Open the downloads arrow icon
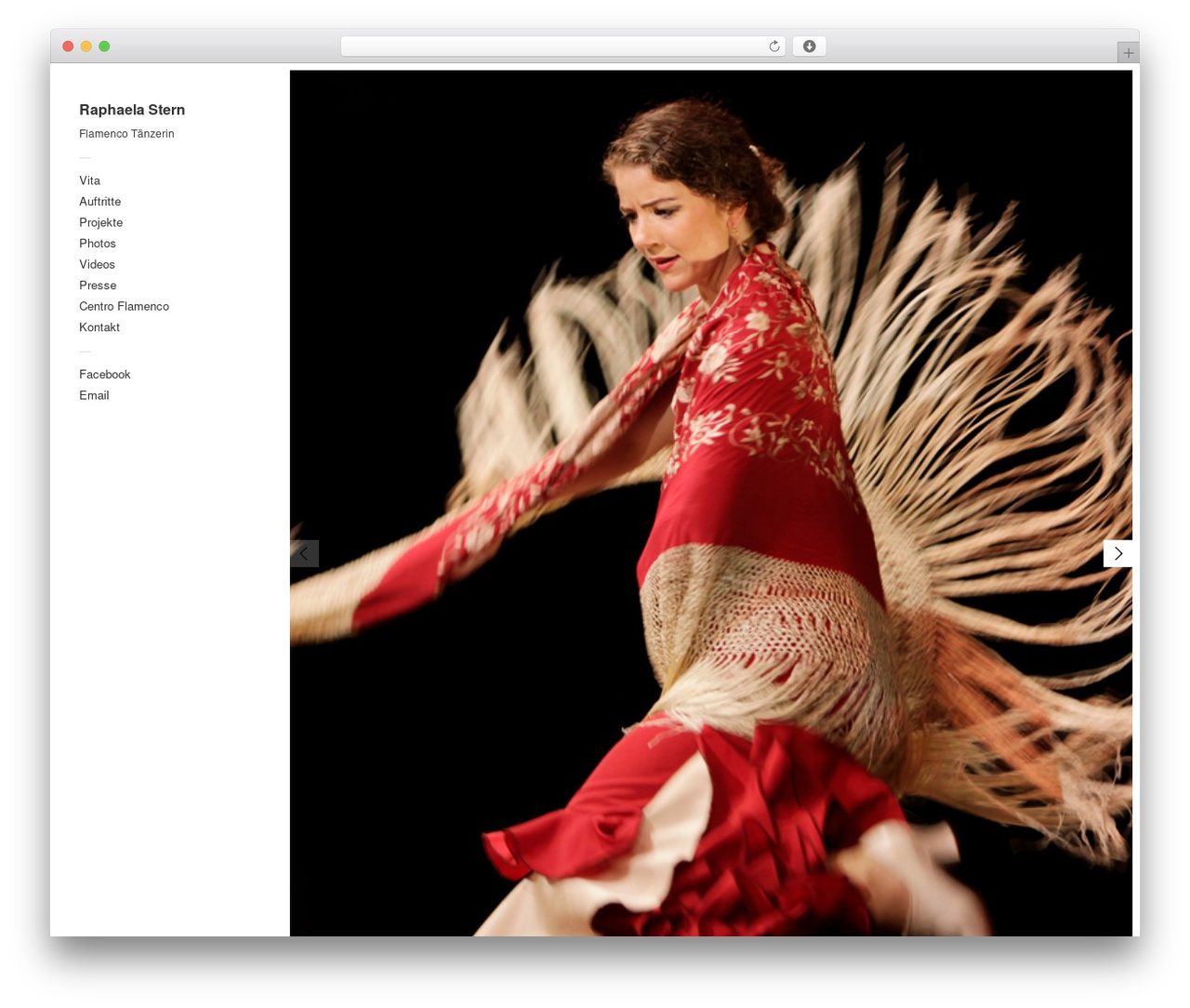The height and width of the screenshot is (1008, 1190). 809,46
